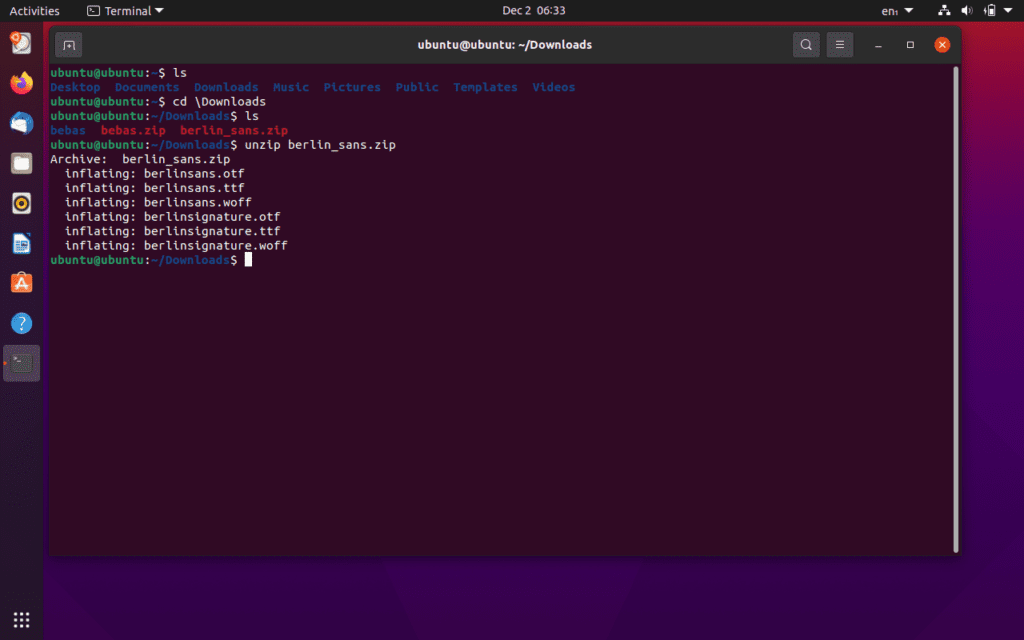Image resolution: width=1024 pixels, height=640 pixels.
Task: Click the terminal title ubuntu@ubuntu: ~/Downloads
Action: 505,45
